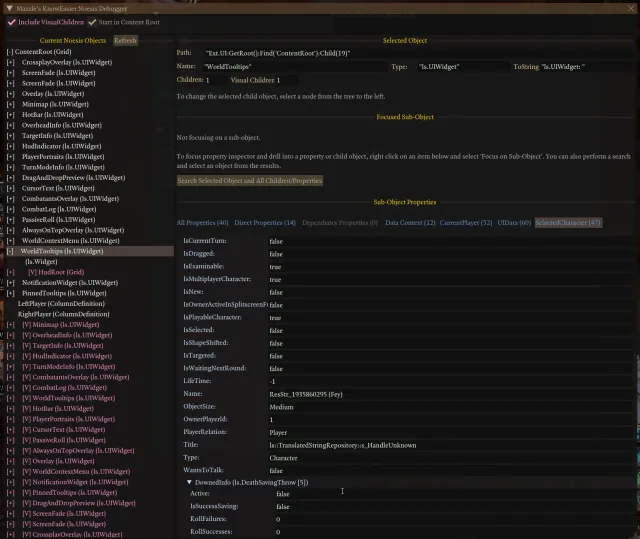640x539 pixels.
Task: Expand the PlayerPortraits (ls.UIWidget) node
Action: tap(10, 157)
